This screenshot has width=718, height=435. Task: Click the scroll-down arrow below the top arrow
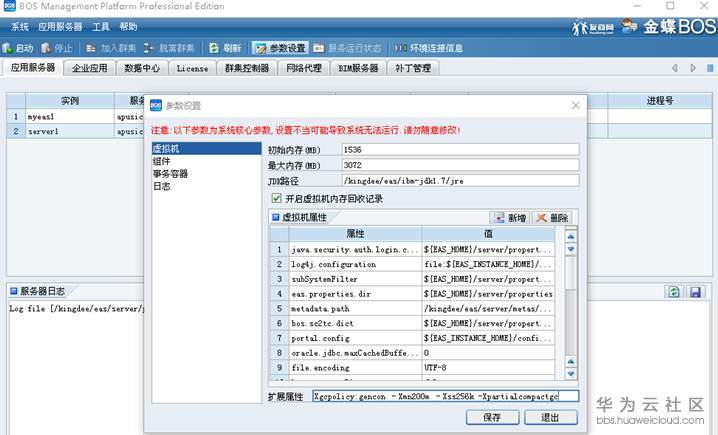tap(571, 249)
